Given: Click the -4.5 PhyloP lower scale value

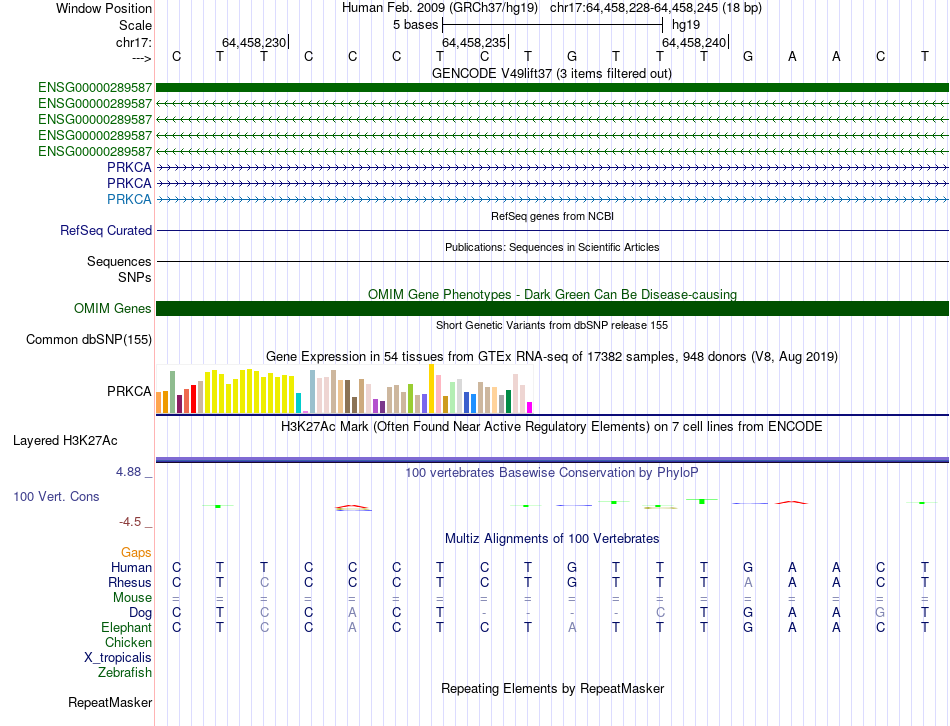Looking at the screenshot, I should pos(130,522).
